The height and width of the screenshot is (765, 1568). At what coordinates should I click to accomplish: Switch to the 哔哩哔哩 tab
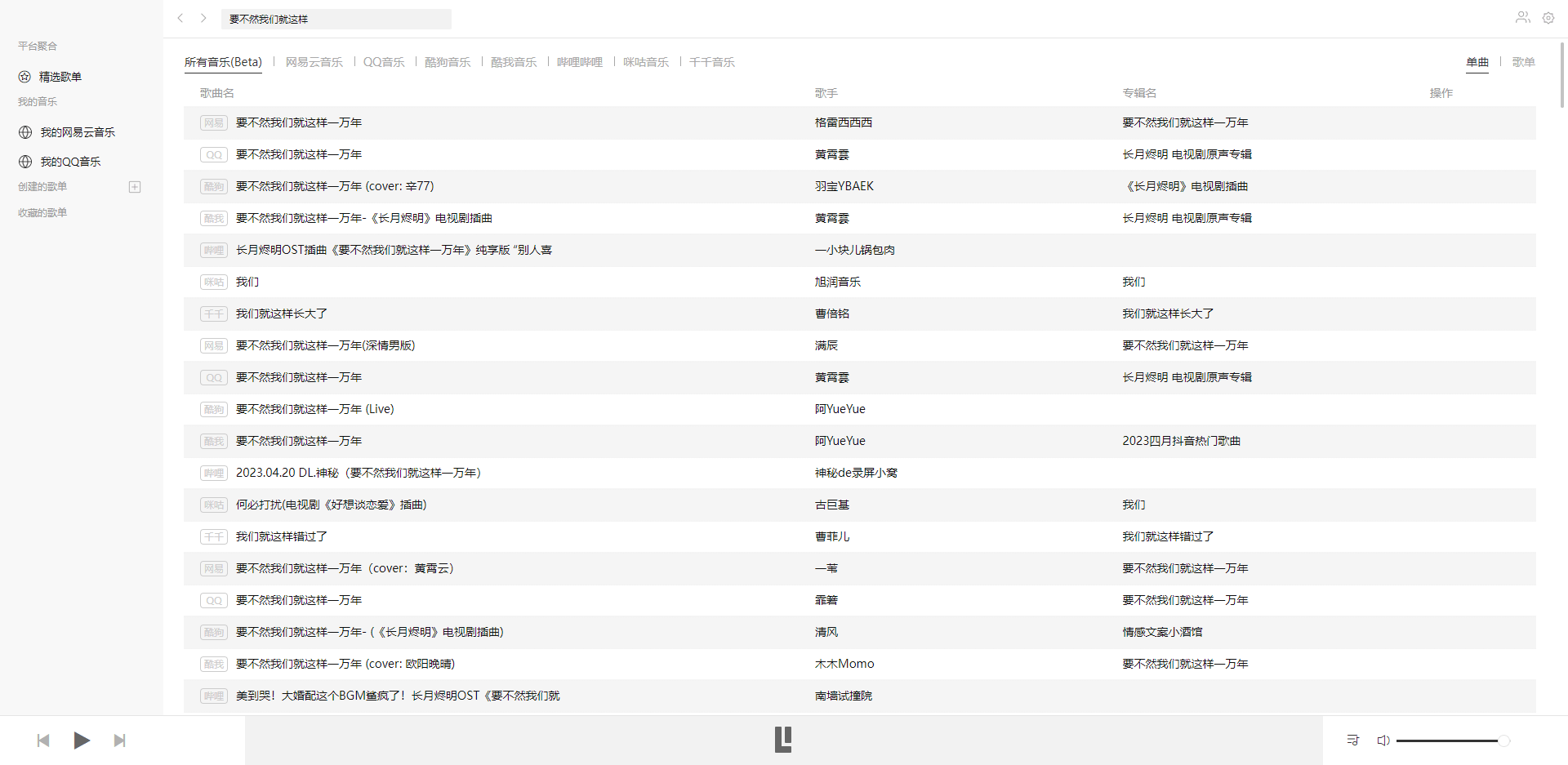[x=580, y=61]
